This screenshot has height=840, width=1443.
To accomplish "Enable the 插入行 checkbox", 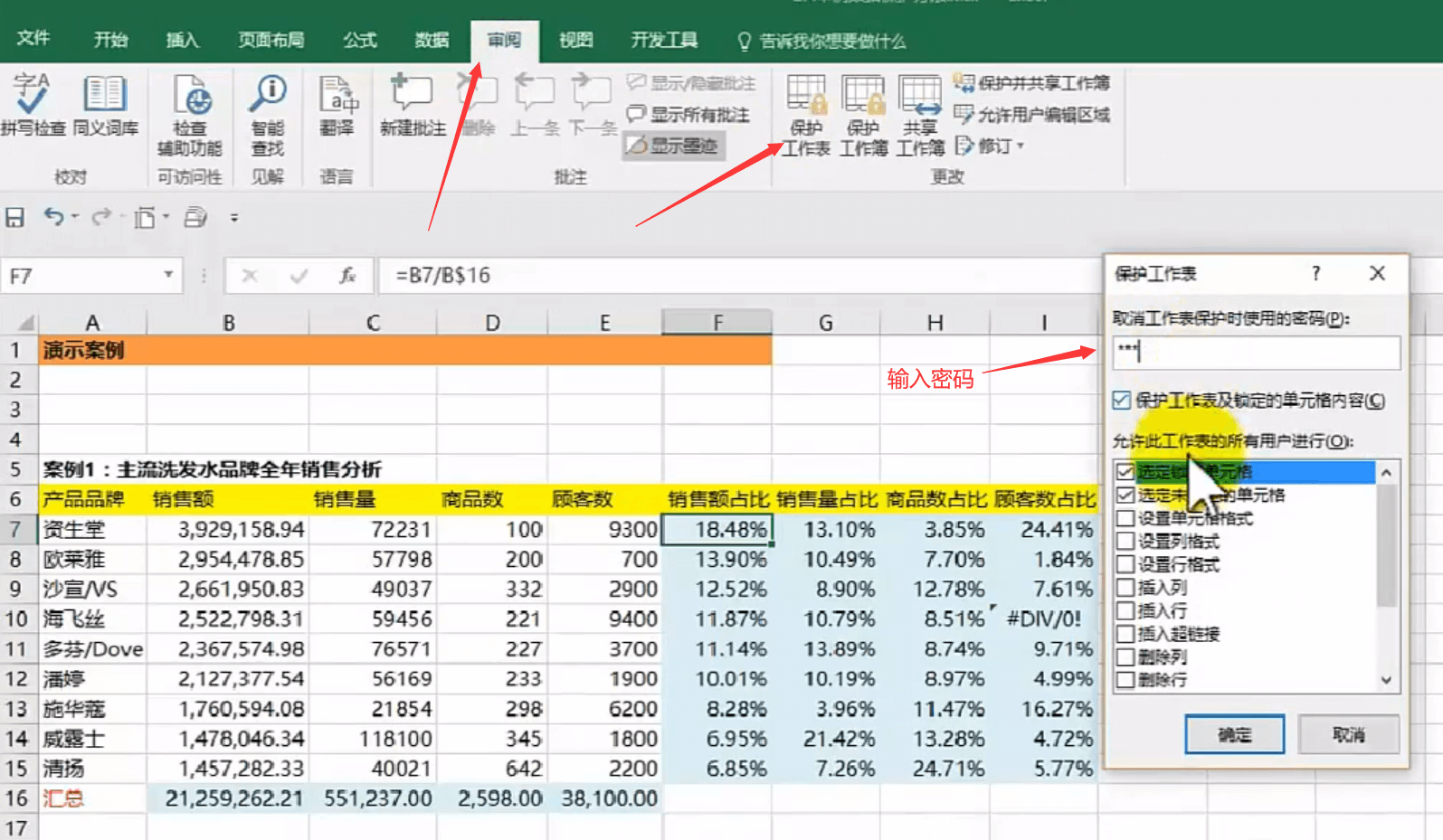I will (x=1125, y=610).
